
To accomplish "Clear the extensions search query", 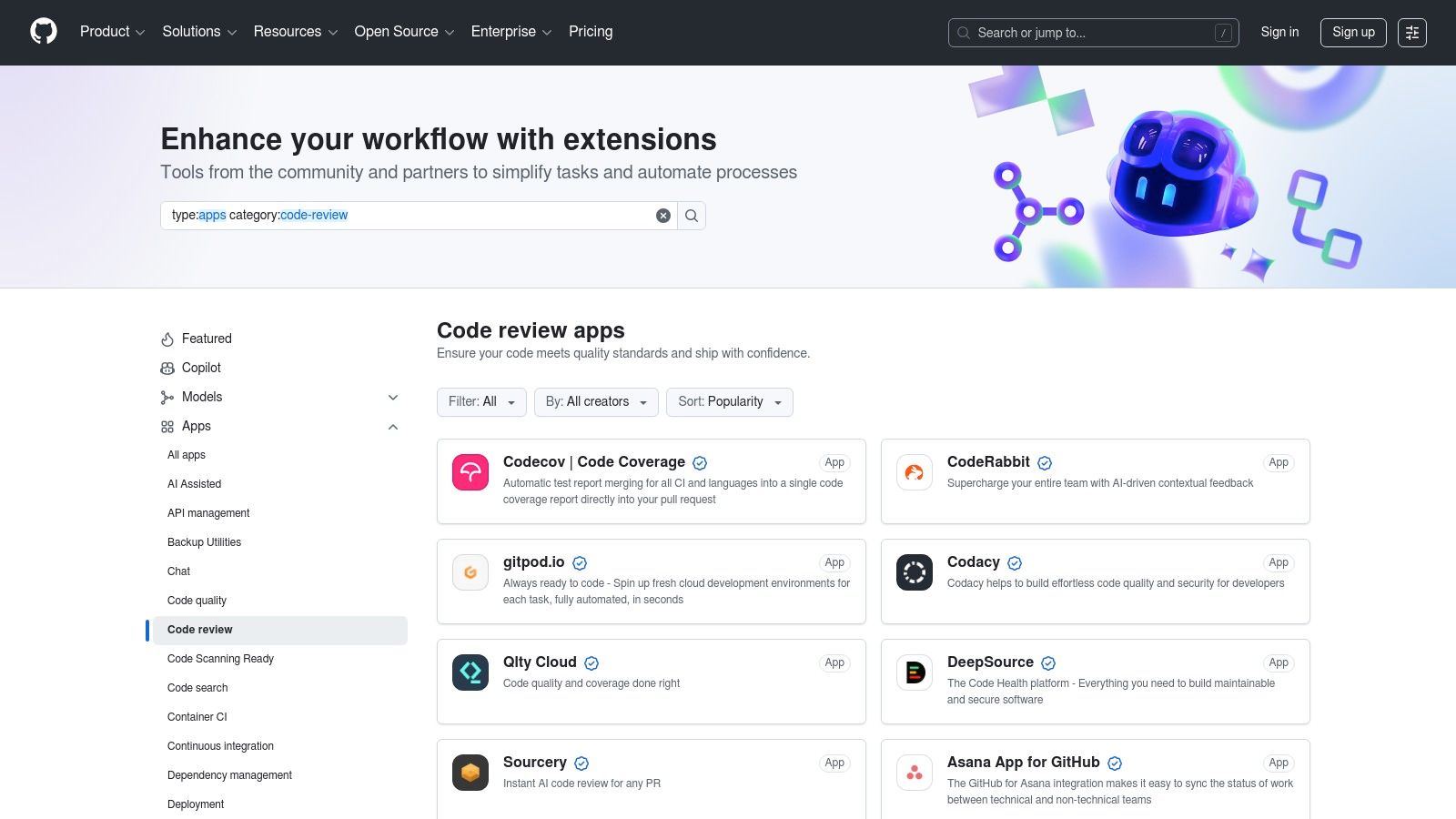I will pos(663,216).
